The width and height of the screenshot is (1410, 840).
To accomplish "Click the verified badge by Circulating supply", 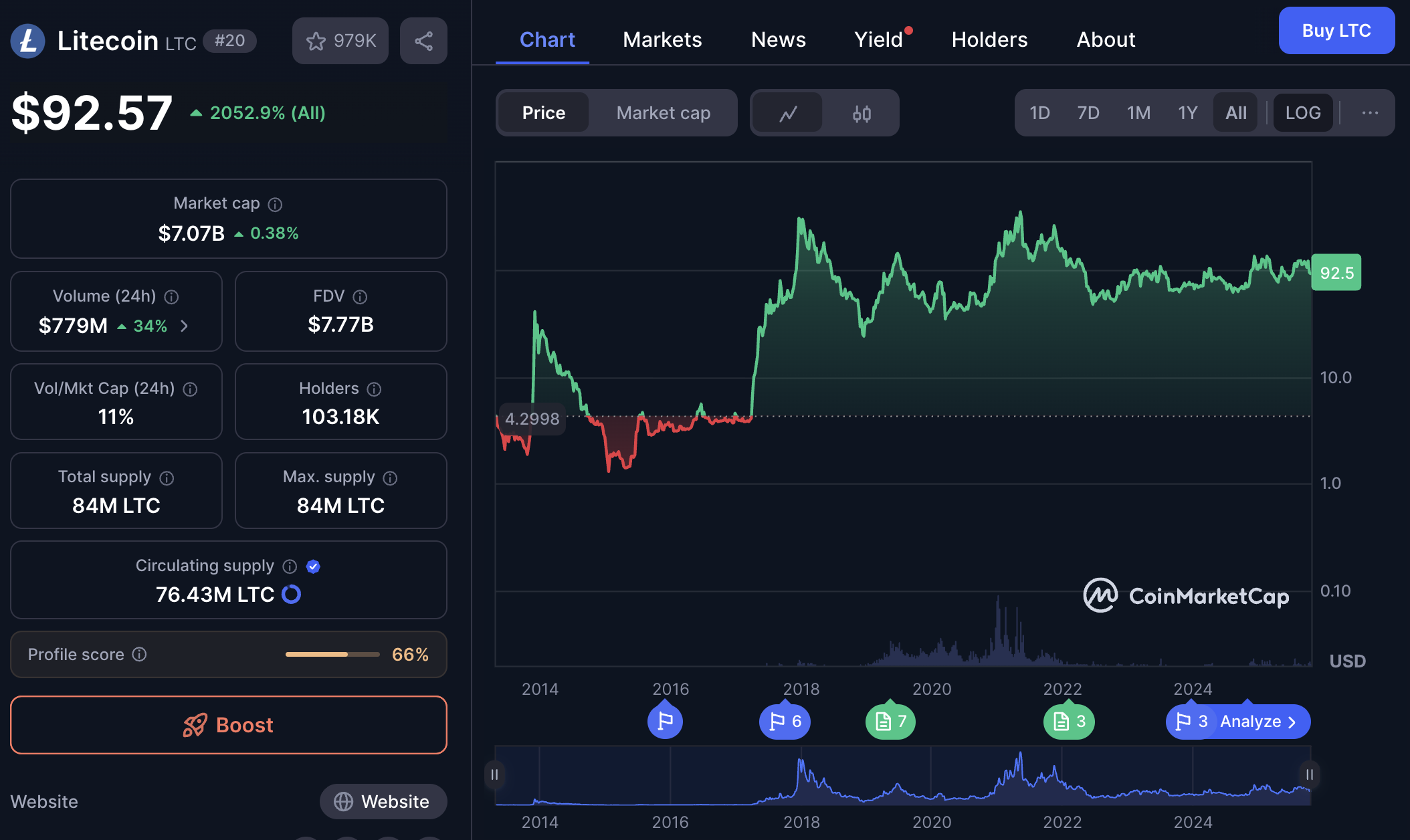I will (313, 566).
